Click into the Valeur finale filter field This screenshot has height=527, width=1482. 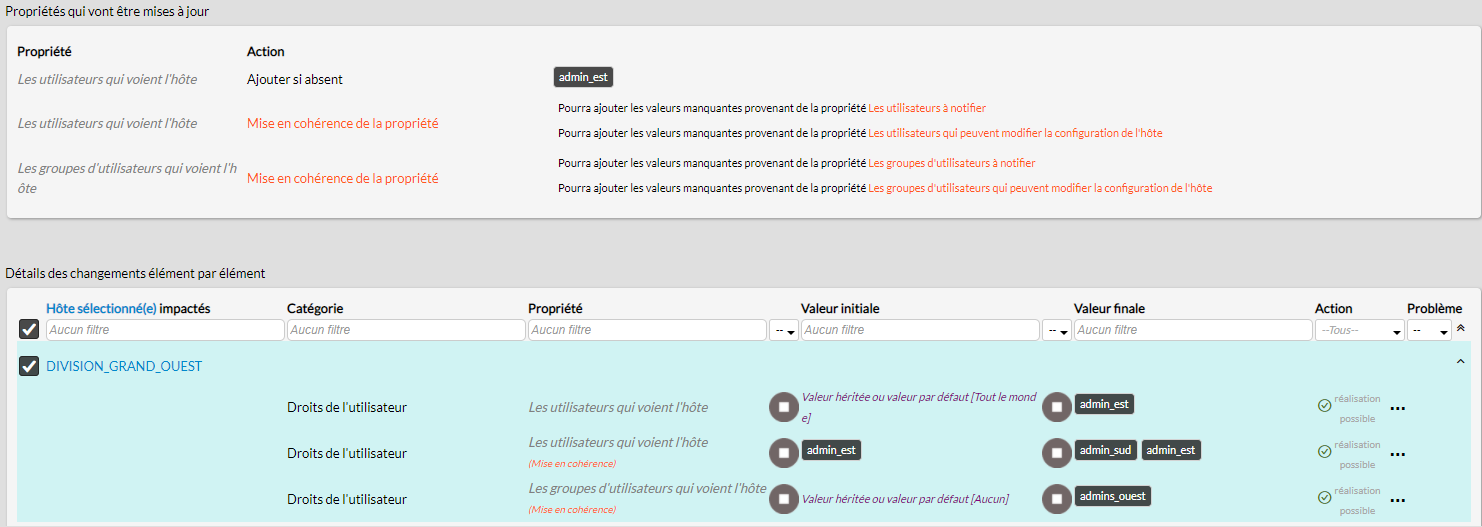click(x=1192, y=330)
